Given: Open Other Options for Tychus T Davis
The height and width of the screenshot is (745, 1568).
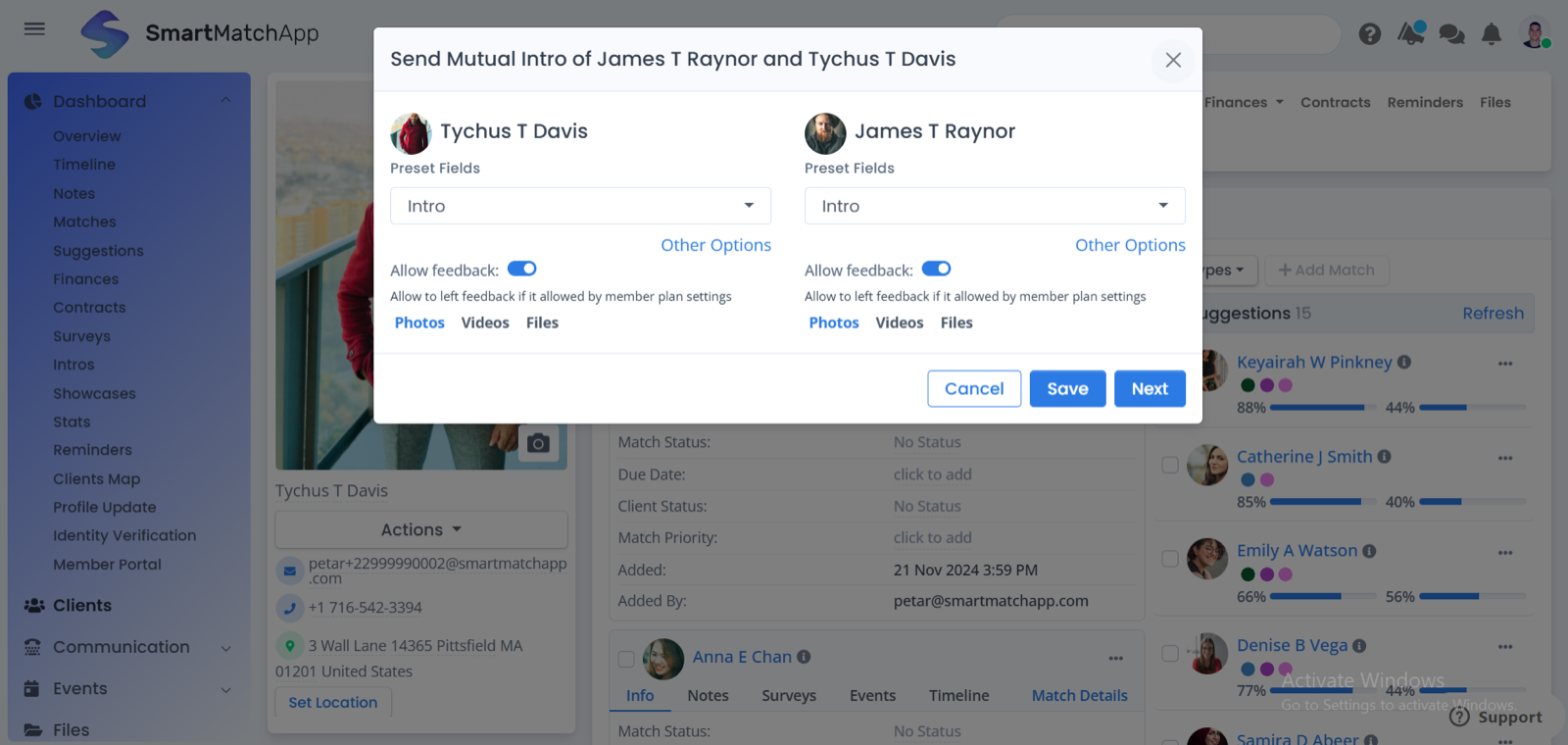Looking at the screenshot, I should click(715, 245).
